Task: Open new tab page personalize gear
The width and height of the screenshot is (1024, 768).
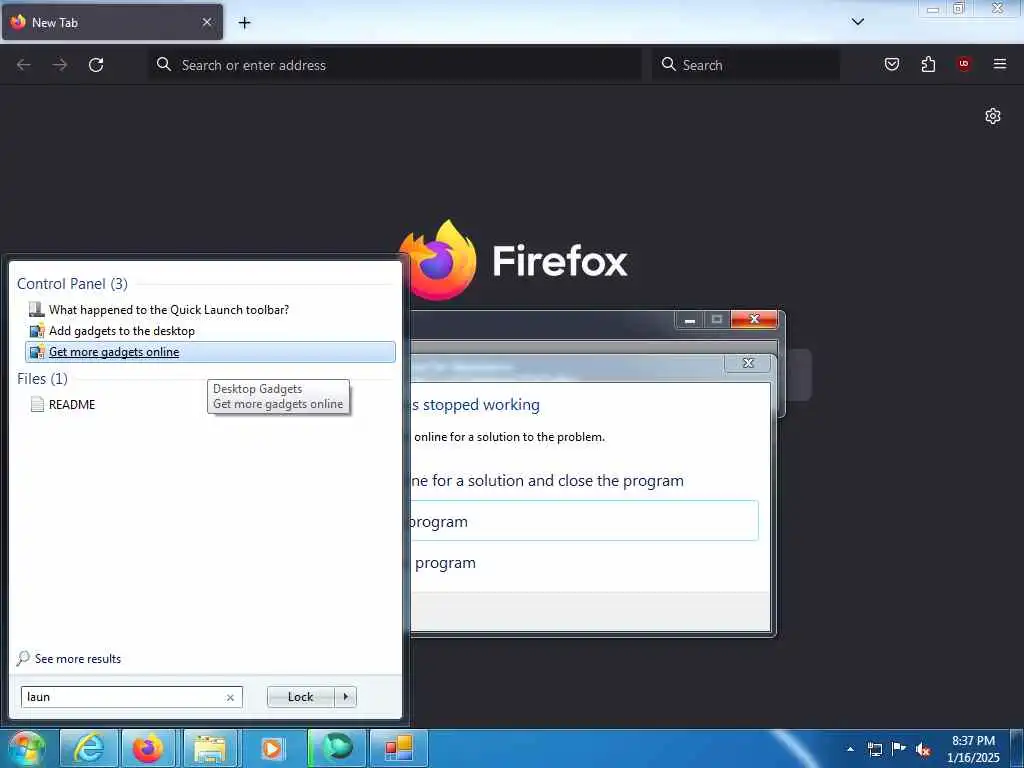Action: point(993,116)
